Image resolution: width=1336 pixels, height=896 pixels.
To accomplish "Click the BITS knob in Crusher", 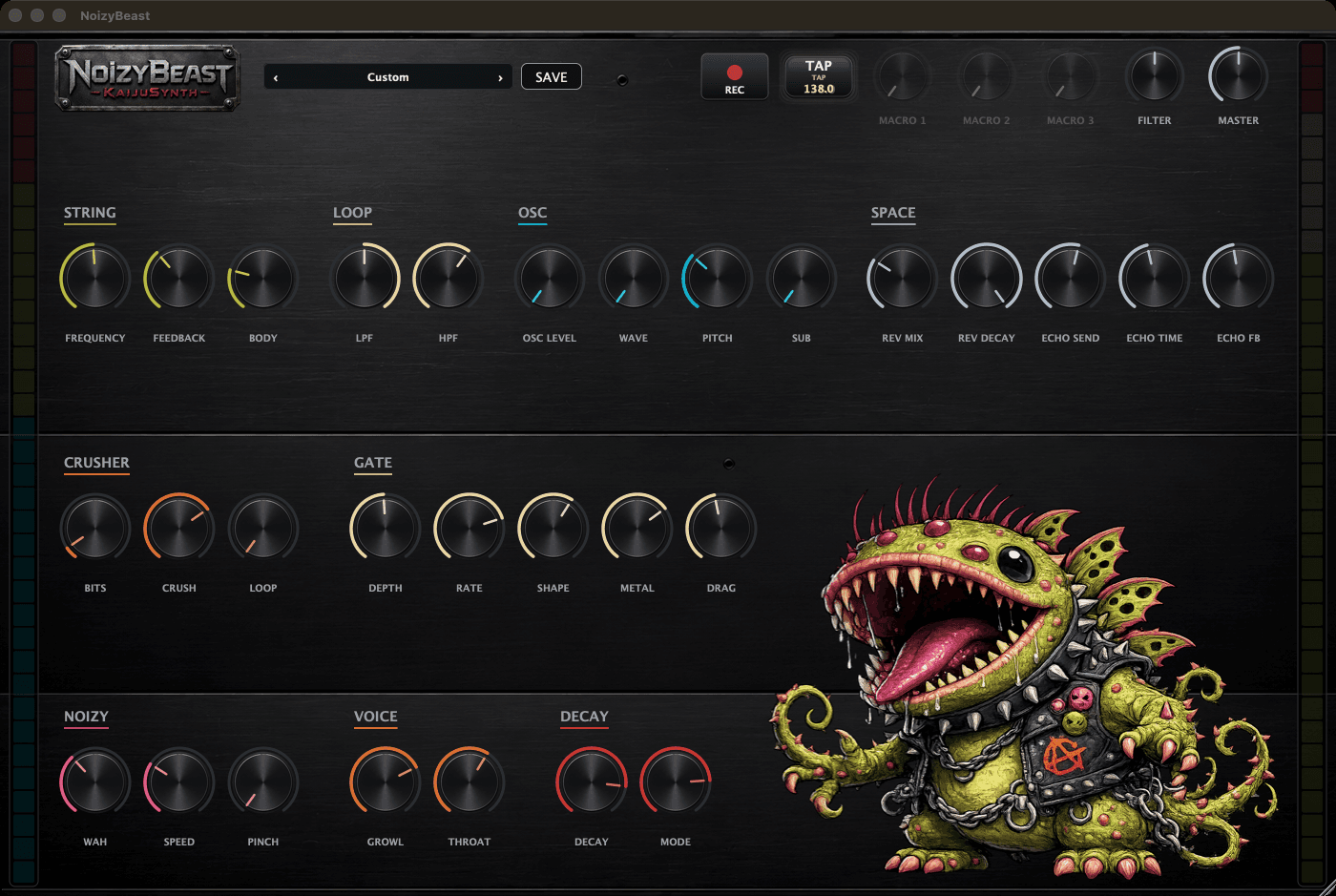I will (95, 529).
